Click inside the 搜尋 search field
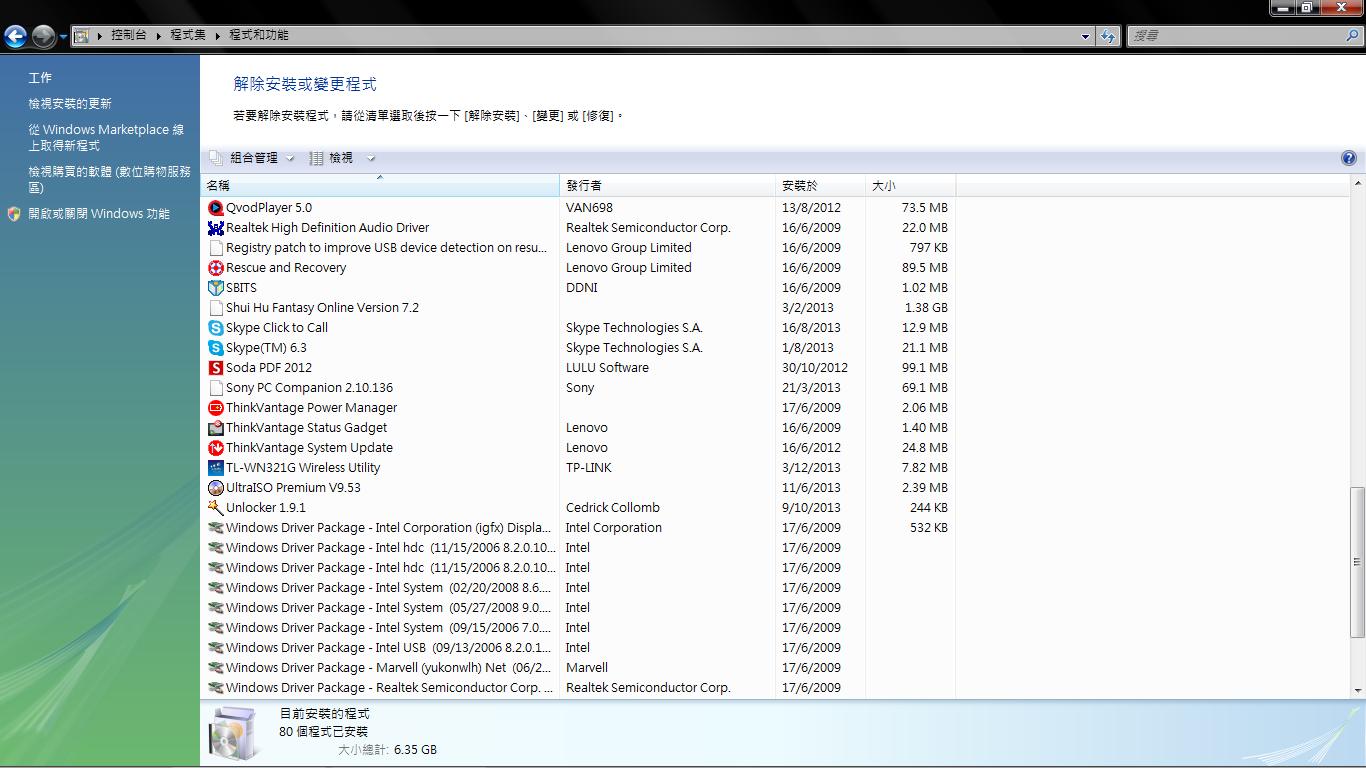1366x768 pixels. pyautogui.click(x=1236, y=35)
